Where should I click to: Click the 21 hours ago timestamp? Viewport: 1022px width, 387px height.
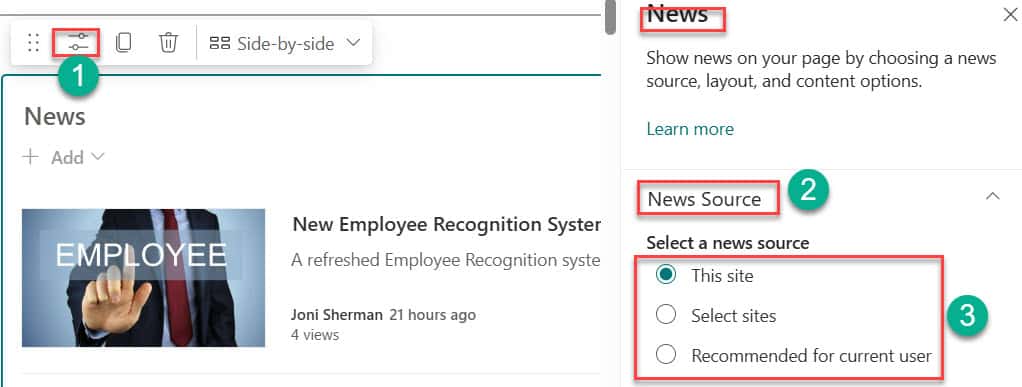coord(433,315)
